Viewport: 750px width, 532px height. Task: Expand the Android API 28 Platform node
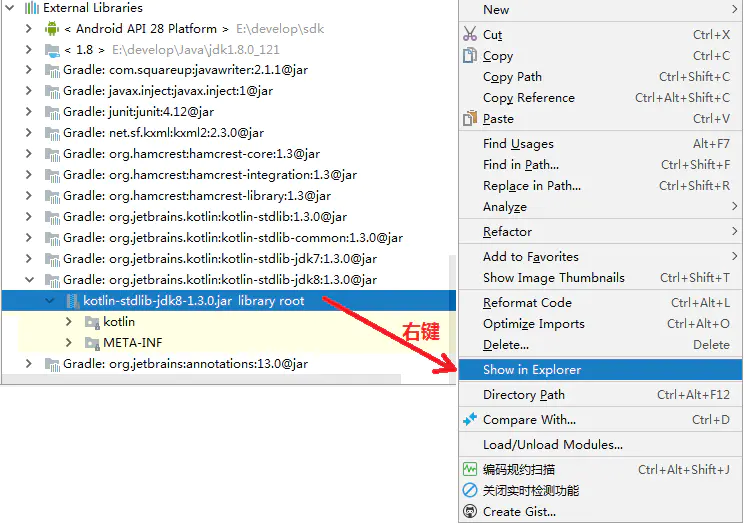29,29
